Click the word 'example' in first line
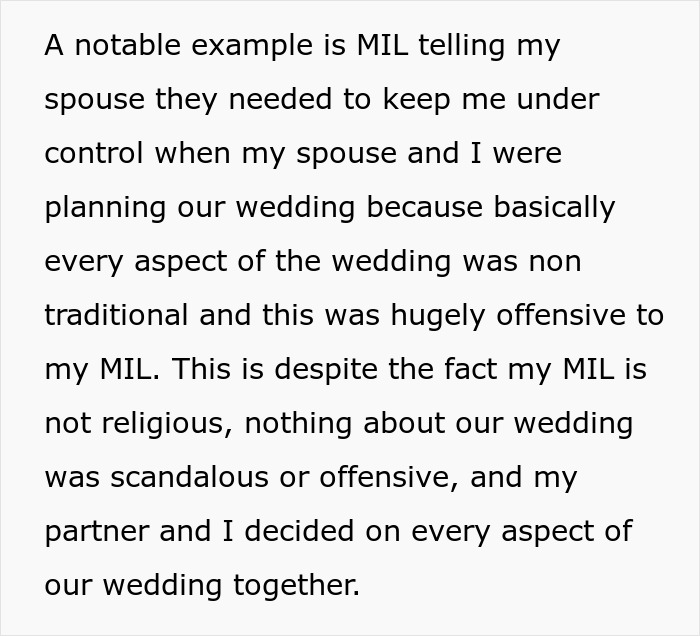The height and width of the screenshot is (636, 700). point(252,46)
